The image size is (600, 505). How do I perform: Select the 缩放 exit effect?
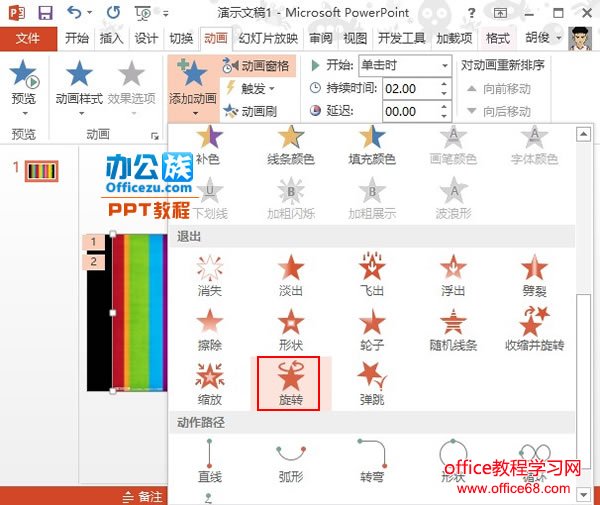pos(209,384)
